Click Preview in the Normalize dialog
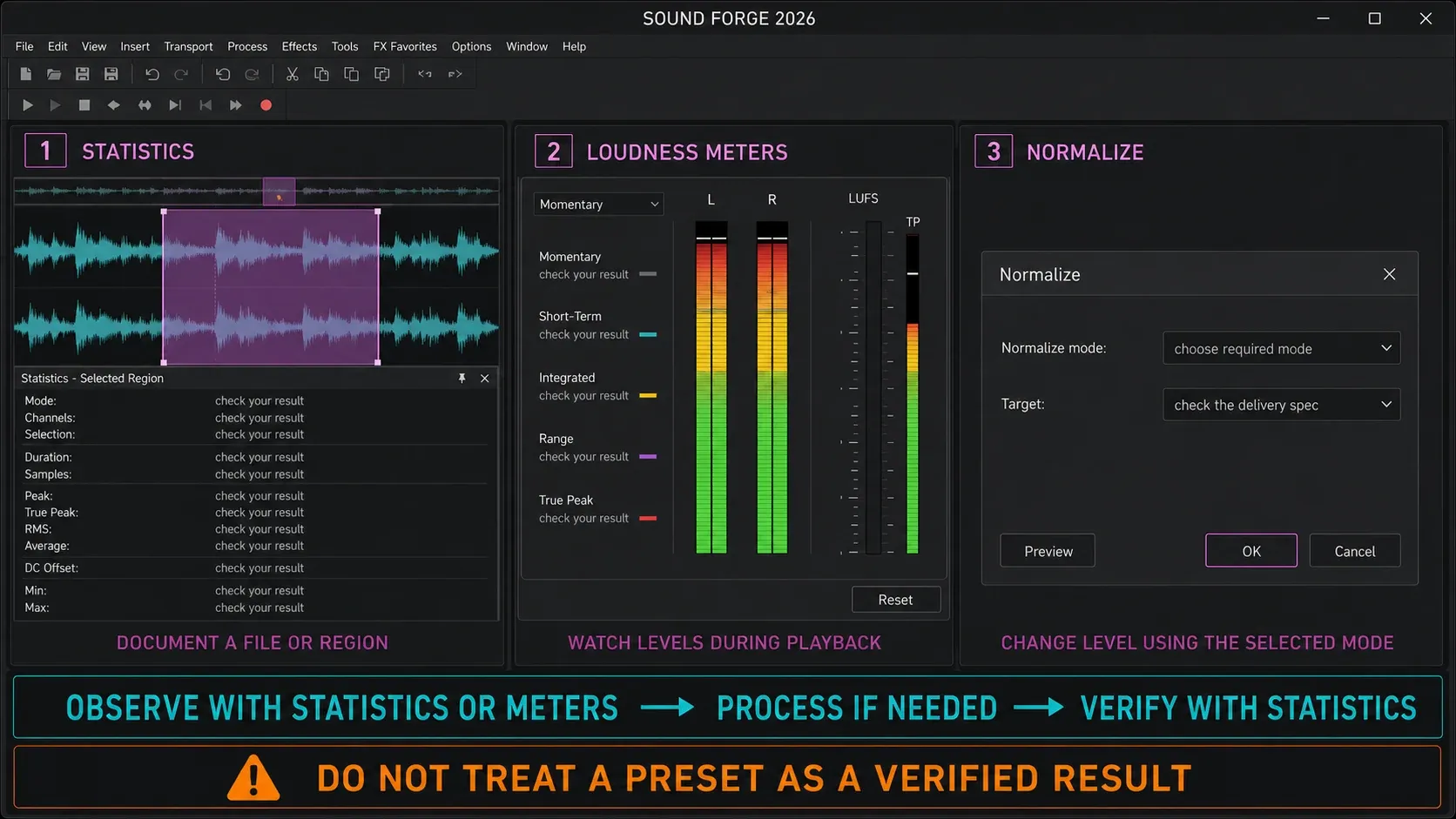This screenshot has width=1456, height=819. [1048, 551]
